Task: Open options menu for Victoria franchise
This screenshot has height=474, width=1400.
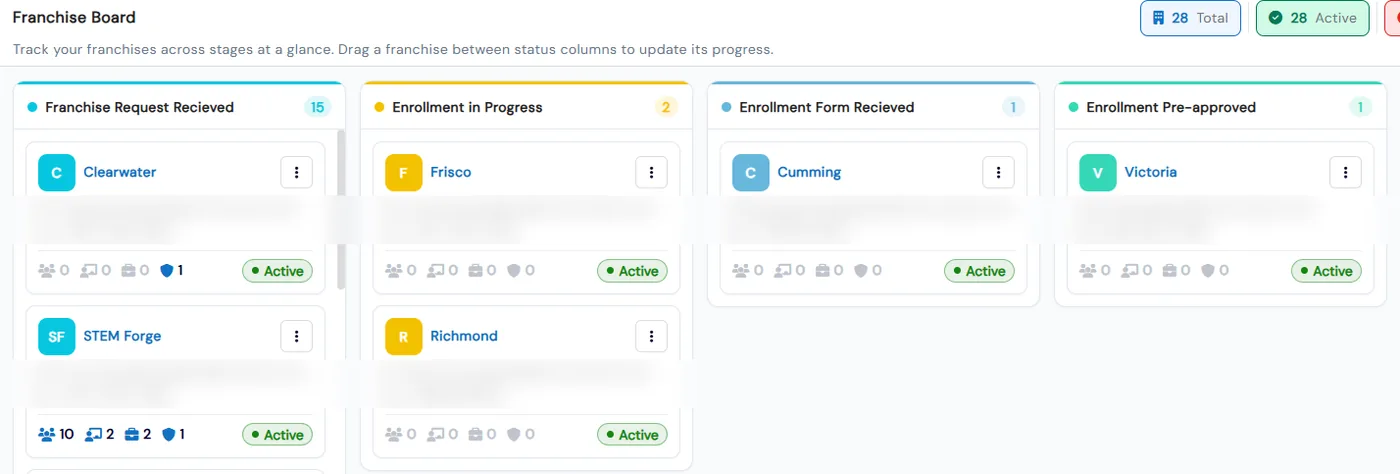Action: click(1345, 172)
